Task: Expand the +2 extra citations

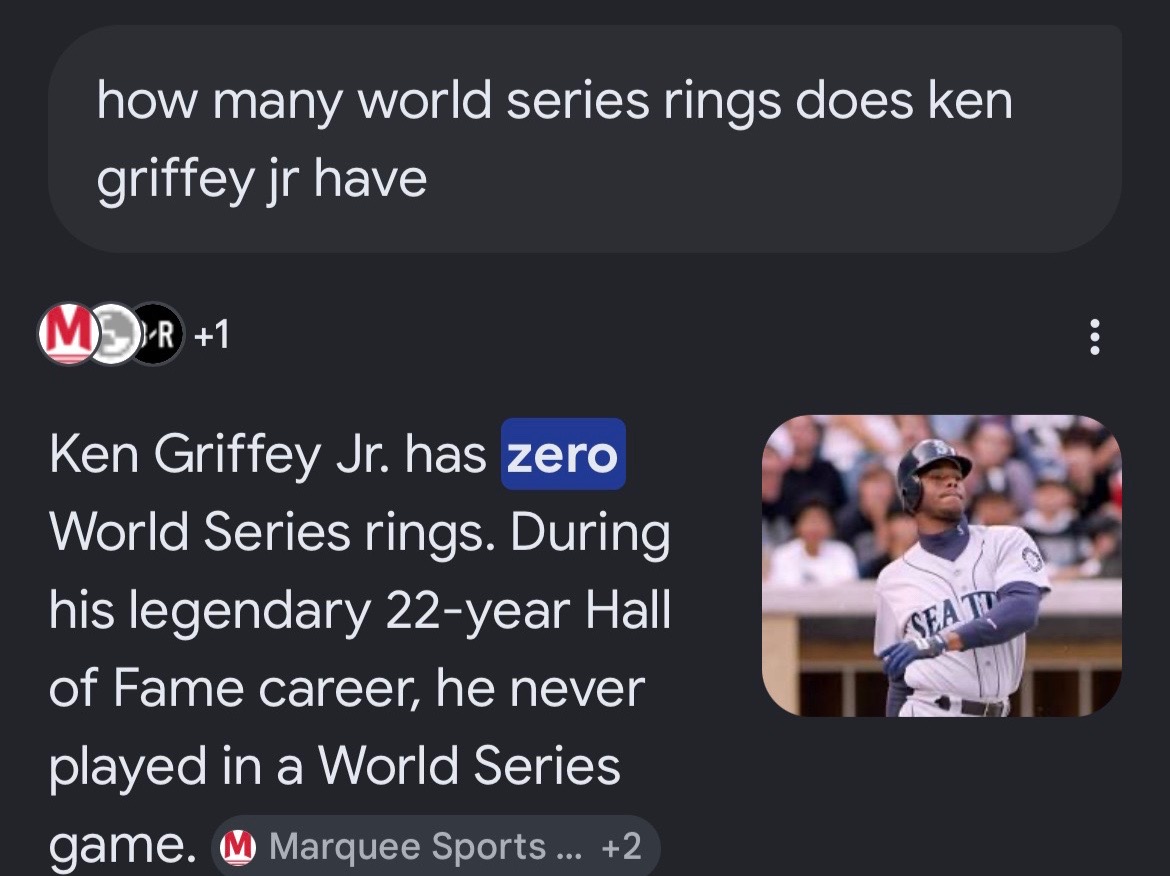Action: [x=622, y=846]
